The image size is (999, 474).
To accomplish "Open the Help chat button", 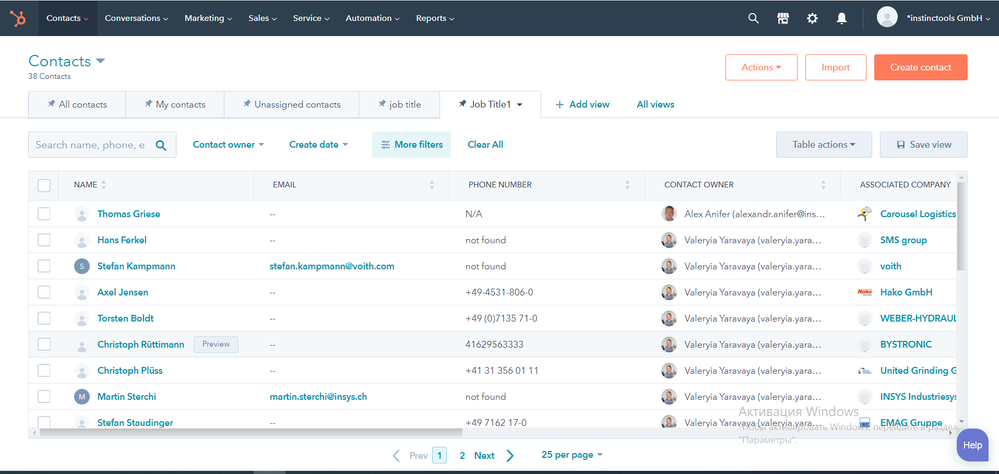I will point(973,445).
